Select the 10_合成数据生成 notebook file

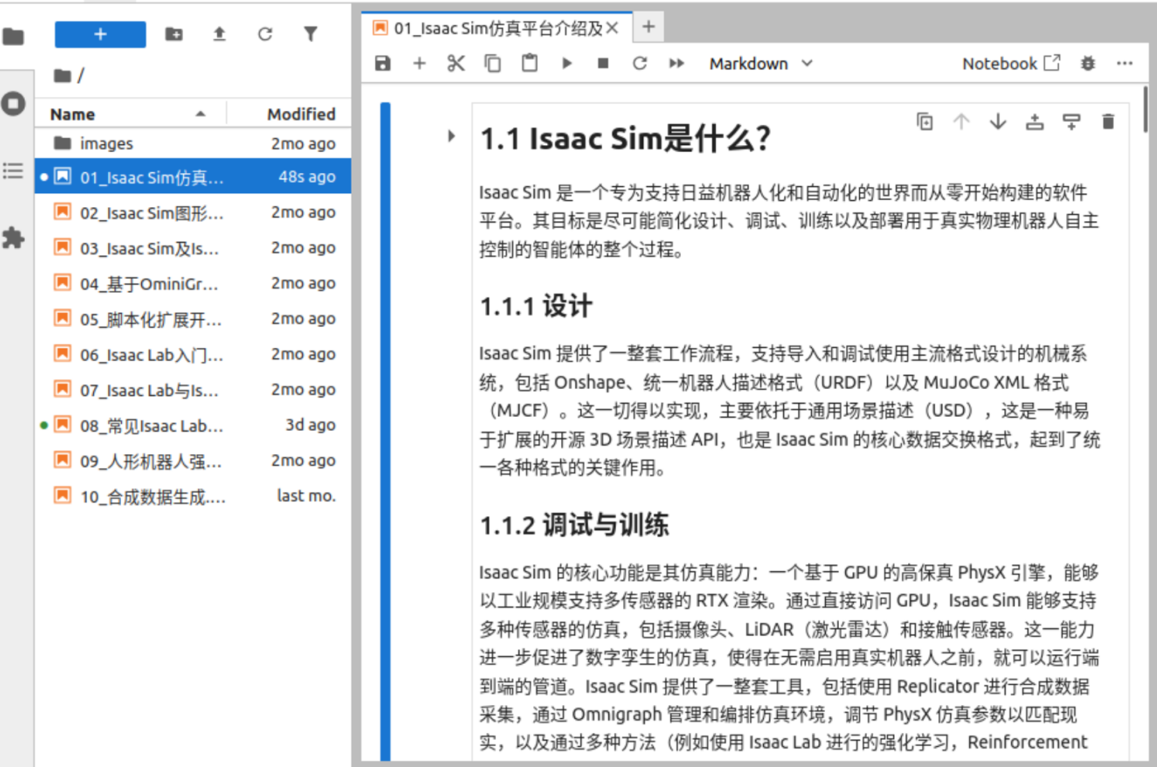[x=193, y=496]
